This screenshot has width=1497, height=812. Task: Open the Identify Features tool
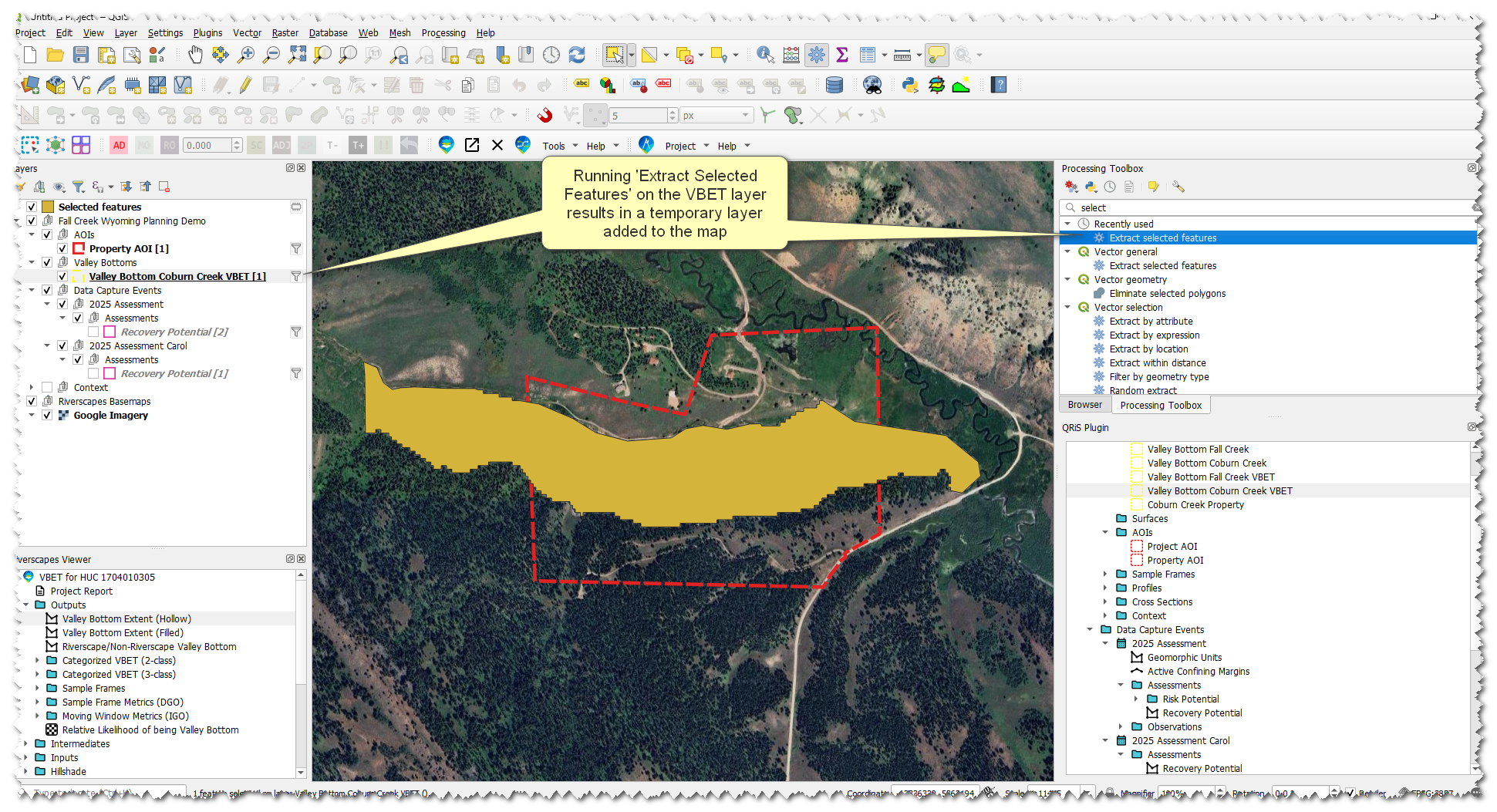[x=764, y=55]
